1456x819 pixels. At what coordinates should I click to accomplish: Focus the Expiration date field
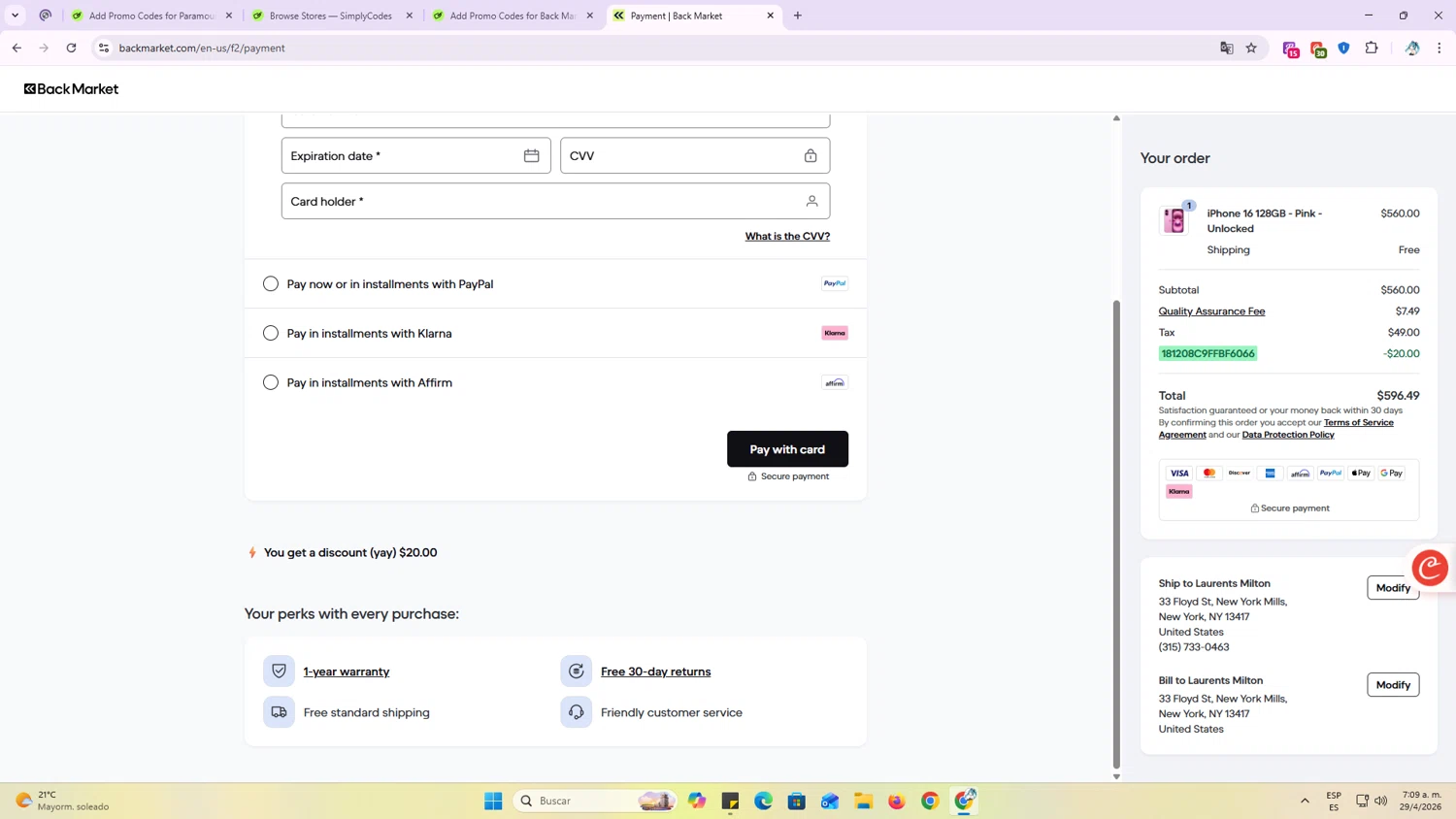(x=415, y=155)
